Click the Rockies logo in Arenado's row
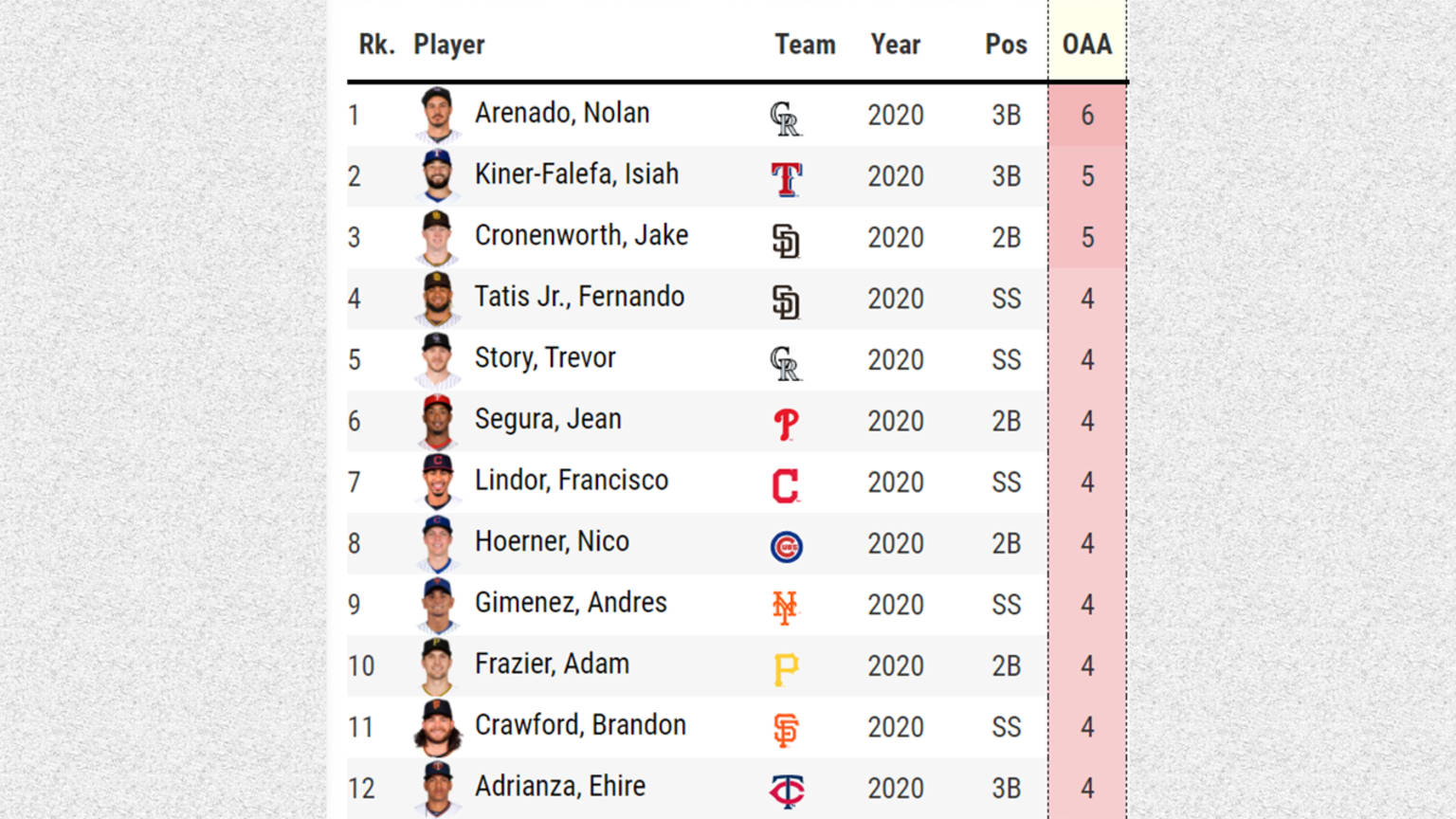The height and width of the screenshot is (819, 1456). coord(786,118)
